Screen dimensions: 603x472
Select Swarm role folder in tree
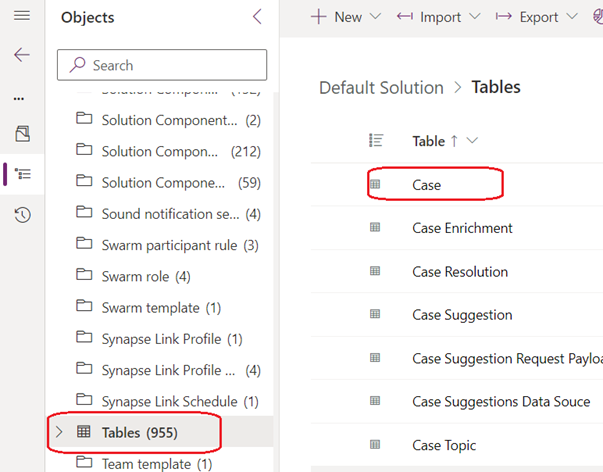[146, 276]
